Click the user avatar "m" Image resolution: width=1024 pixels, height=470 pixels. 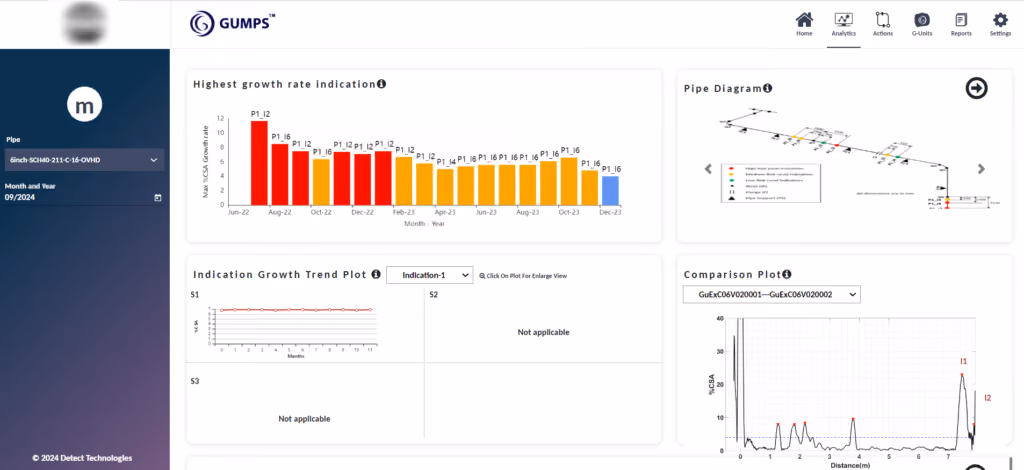[x=85, y=105]
